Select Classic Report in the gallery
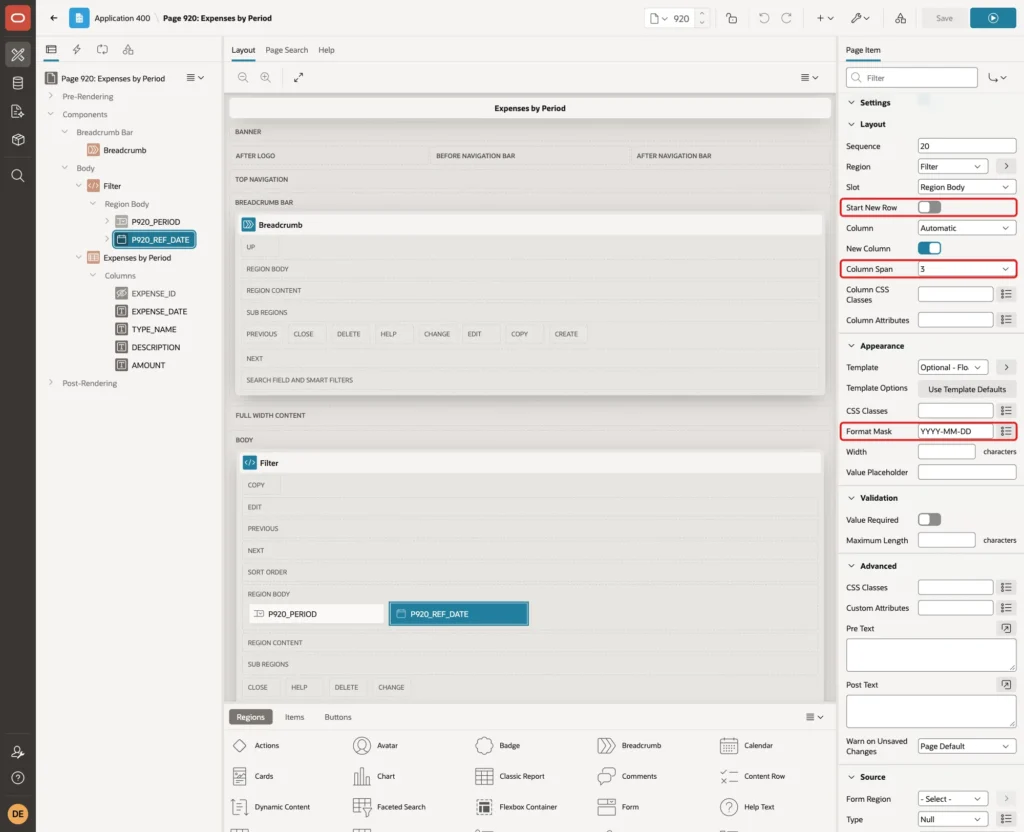1024x832 pixels. 511,776
